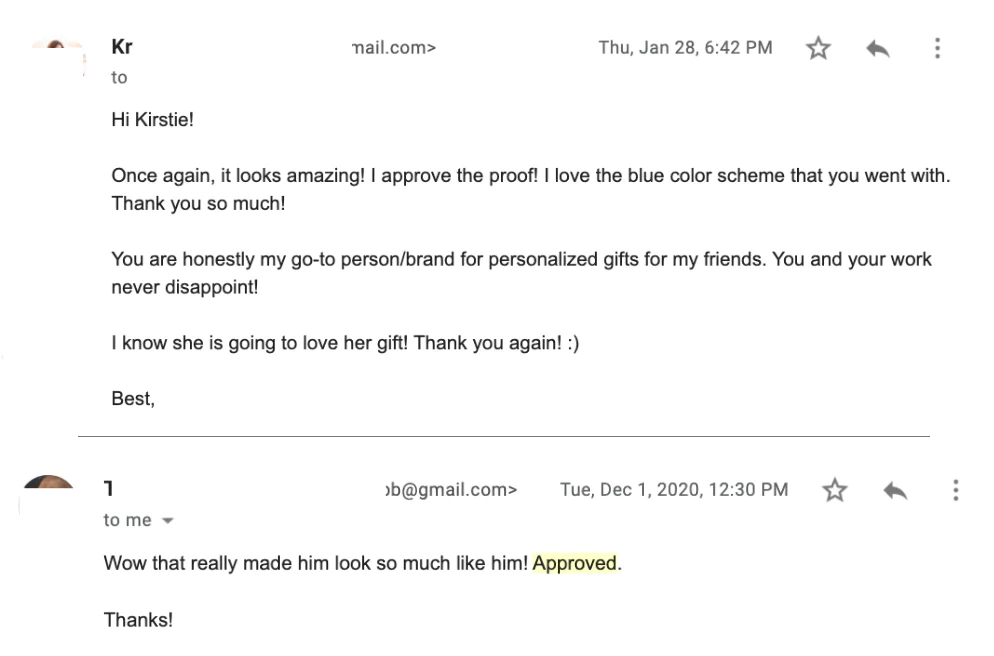Click the "Thanks!" line in second email
This screenshot has width=994, height=656.
pos(138,620)
